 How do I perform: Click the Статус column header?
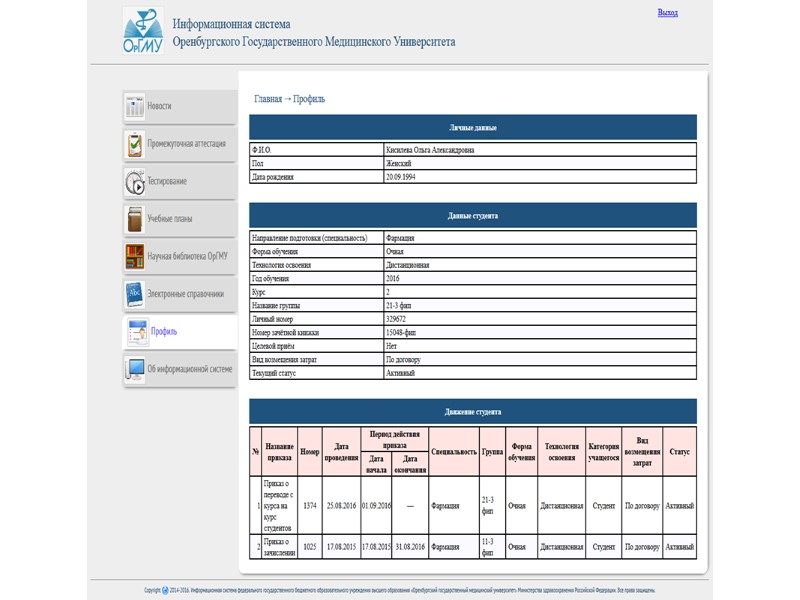pyautogui.click(x=680, y=452)
